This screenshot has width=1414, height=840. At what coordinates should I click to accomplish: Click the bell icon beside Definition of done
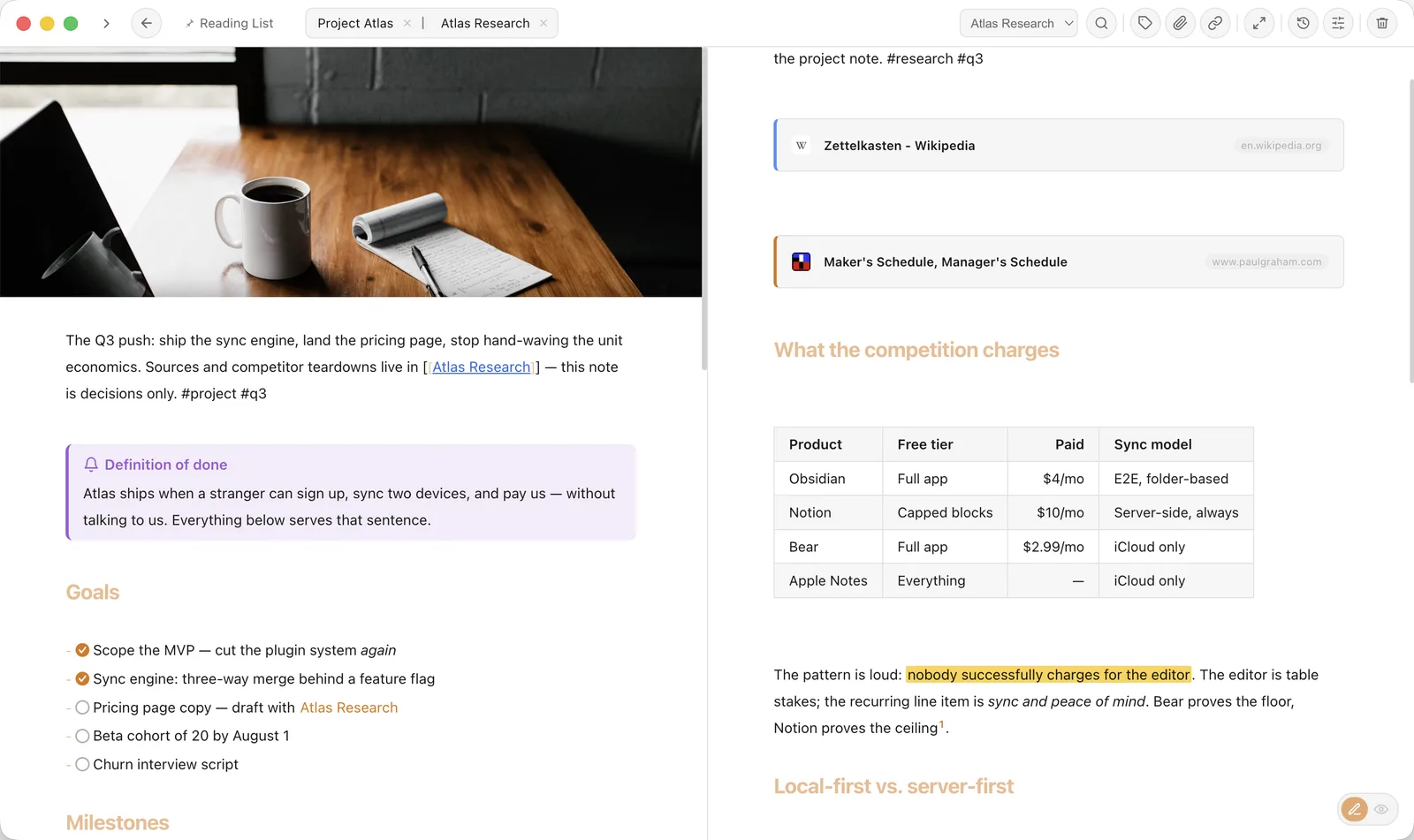pos(91,465)
